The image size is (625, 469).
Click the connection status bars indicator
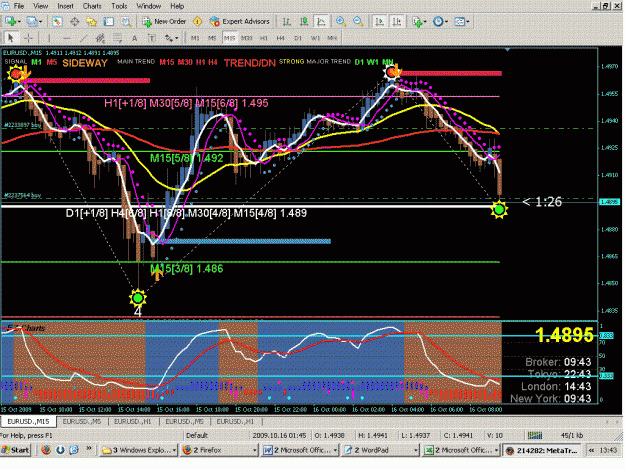click(535, 435)
